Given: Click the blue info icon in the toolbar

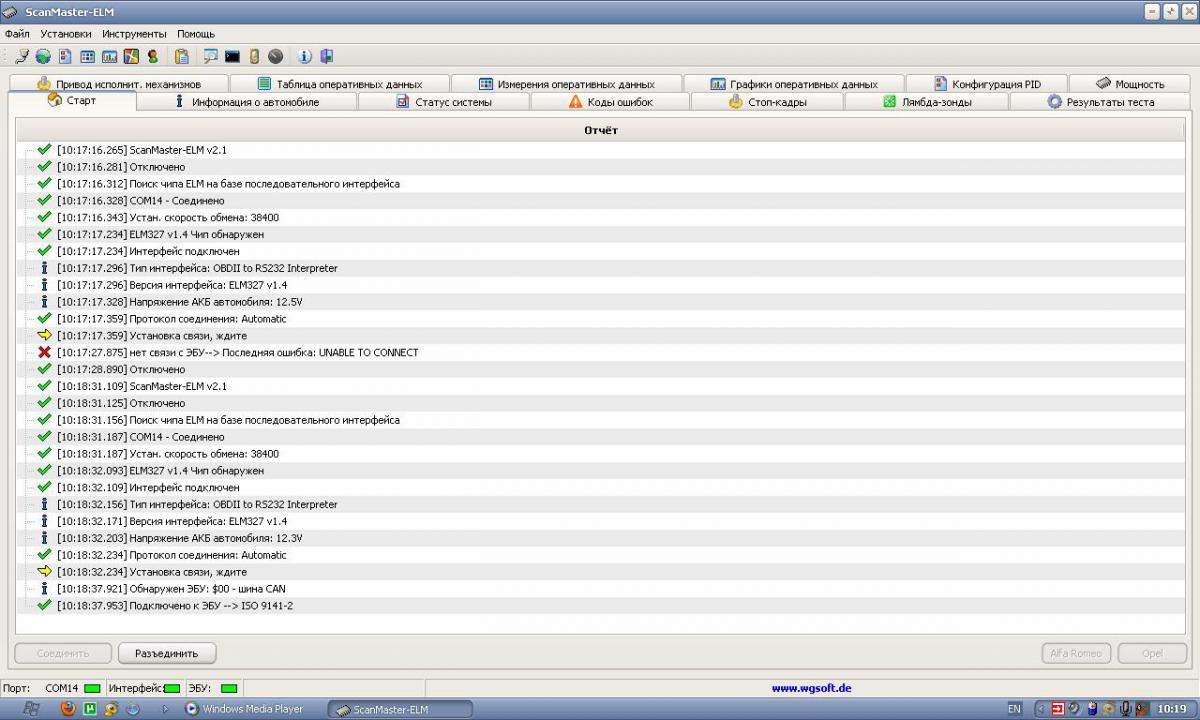Looking at the screenshot, I should pyautogui.click(x=305, y=57).
